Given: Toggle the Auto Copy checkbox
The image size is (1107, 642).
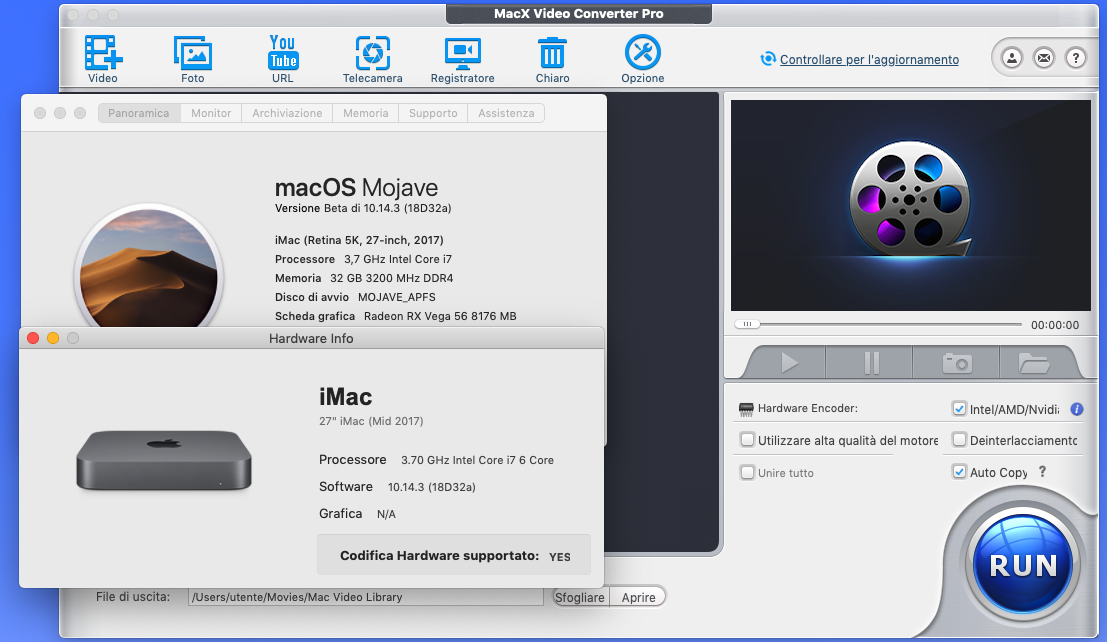Looking at the screenshot, I should point(959,471).
